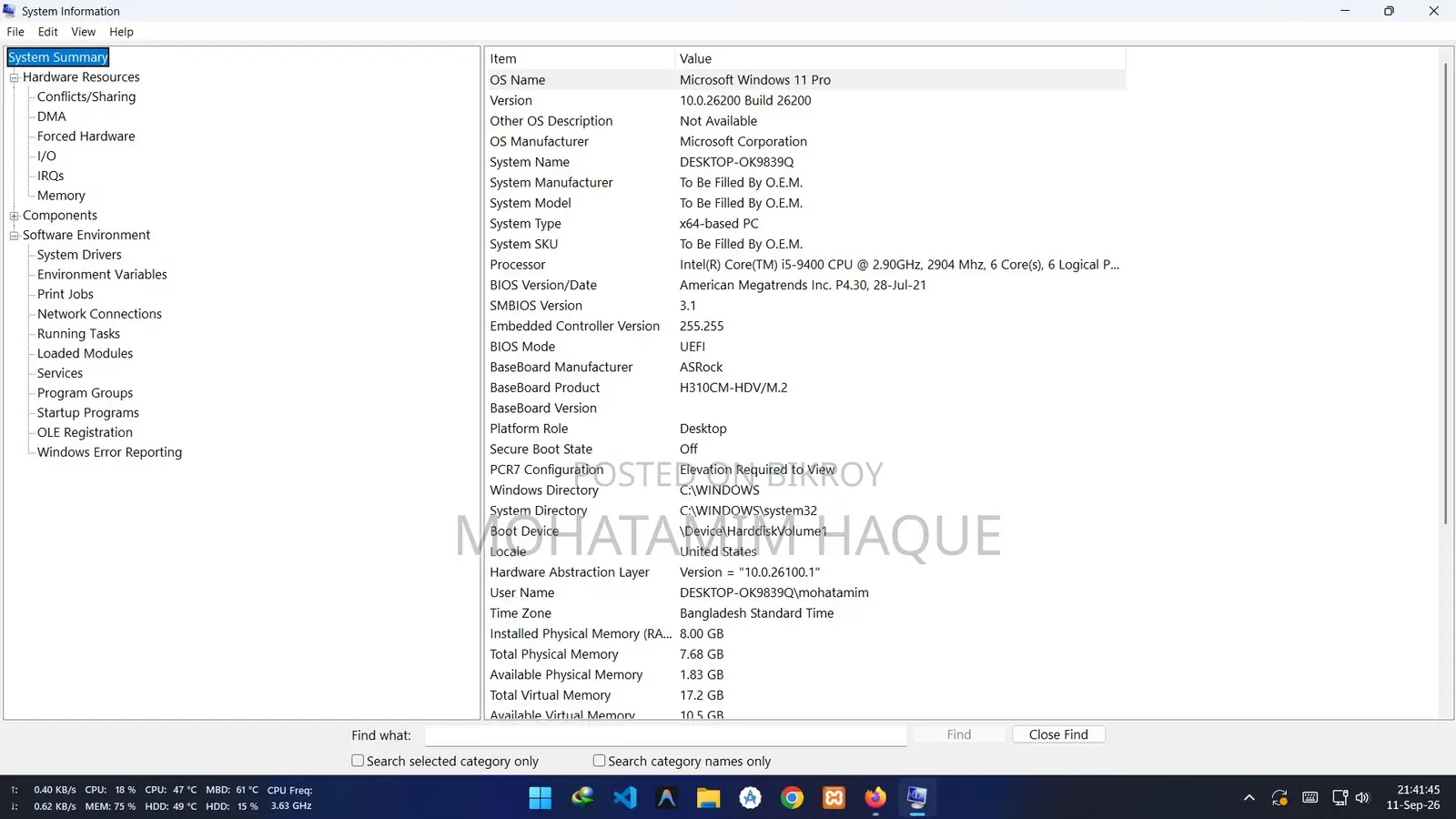Click the Find button
The image size is (1456, 819).
pos(959,734)
